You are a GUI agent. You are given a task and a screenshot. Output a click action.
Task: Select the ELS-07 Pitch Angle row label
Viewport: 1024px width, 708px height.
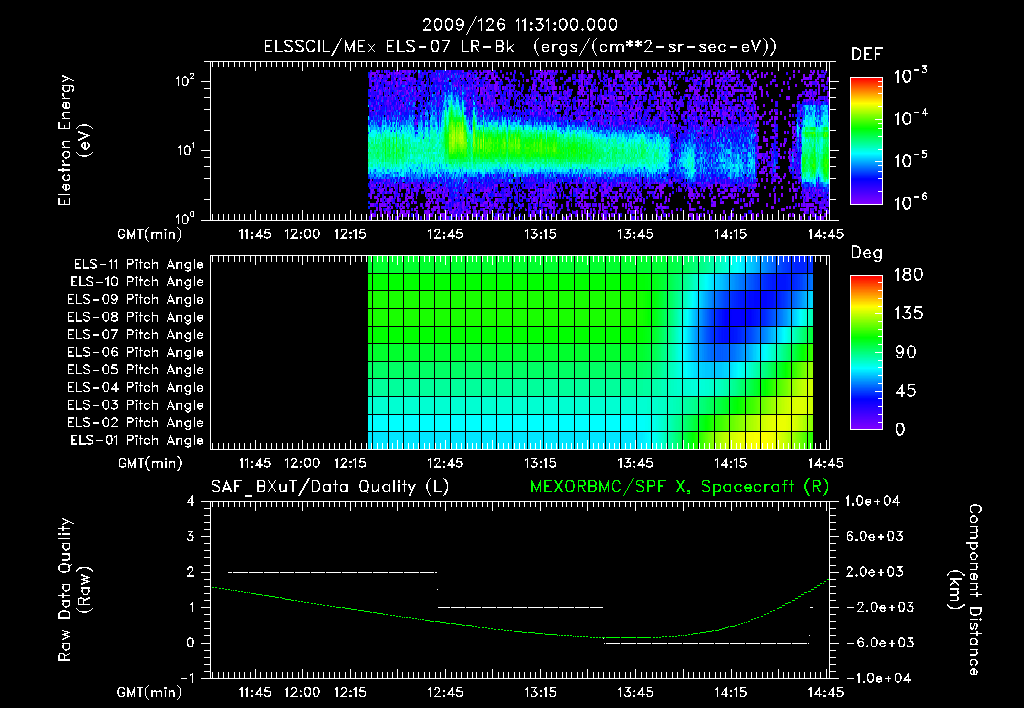(135, 335)
